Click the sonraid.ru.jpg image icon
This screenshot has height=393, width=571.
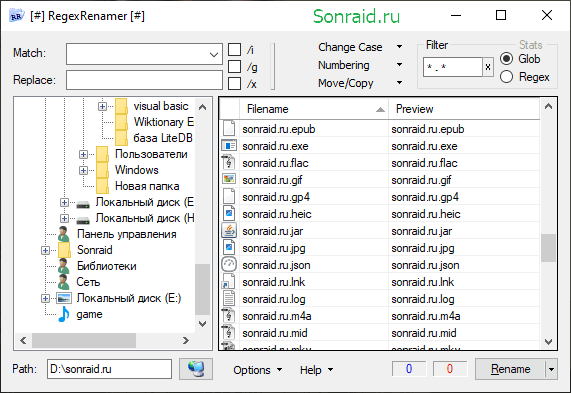point(229,248)
